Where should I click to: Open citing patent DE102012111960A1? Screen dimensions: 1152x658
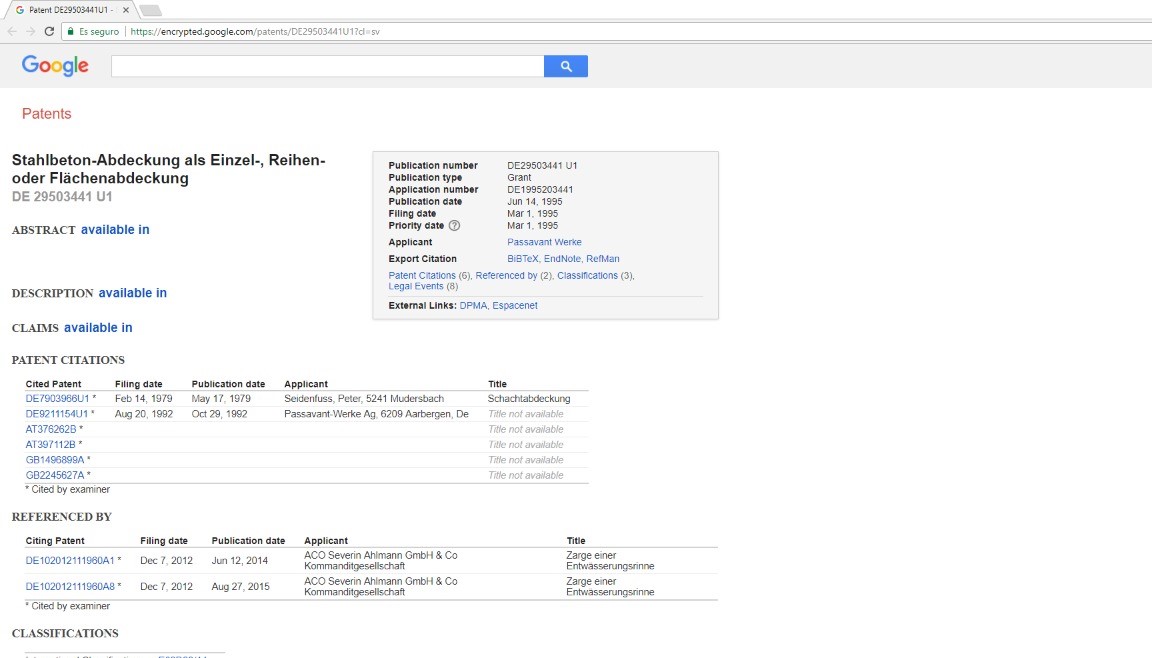coord(70,560)
